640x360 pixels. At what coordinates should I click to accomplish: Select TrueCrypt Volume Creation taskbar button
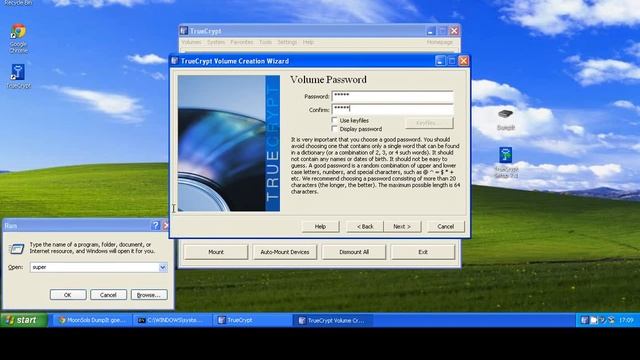(333, 320)
